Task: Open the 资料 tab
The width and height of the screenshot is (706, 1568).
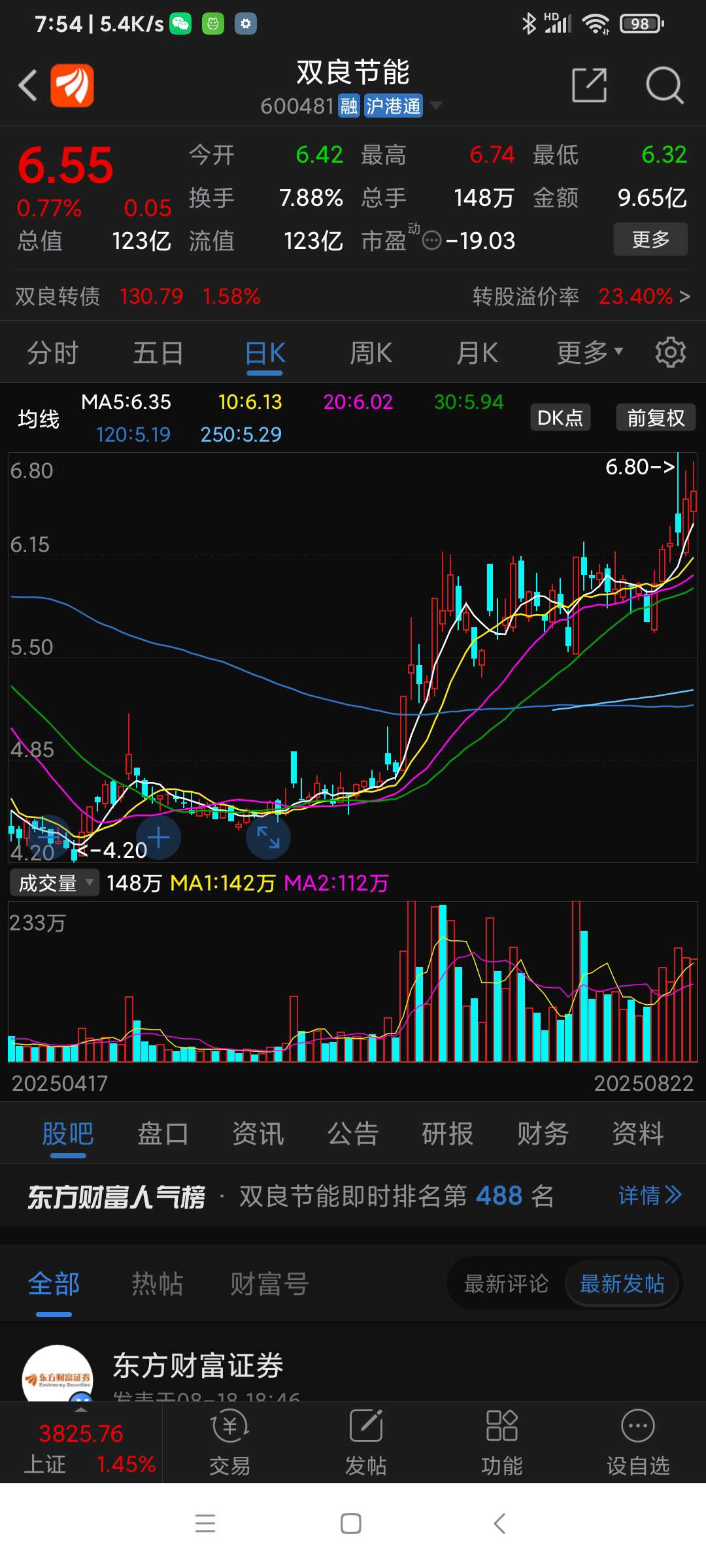Action: coord(638,1134)
